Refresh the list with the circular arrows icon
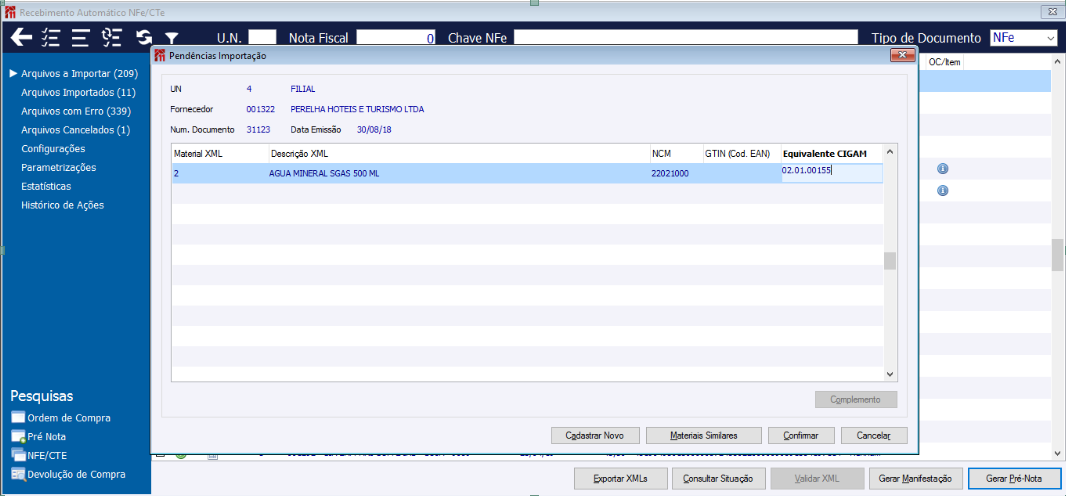The height and width of the screenshot is (496, 1066). pyautogui.click(x=143, y=38)
